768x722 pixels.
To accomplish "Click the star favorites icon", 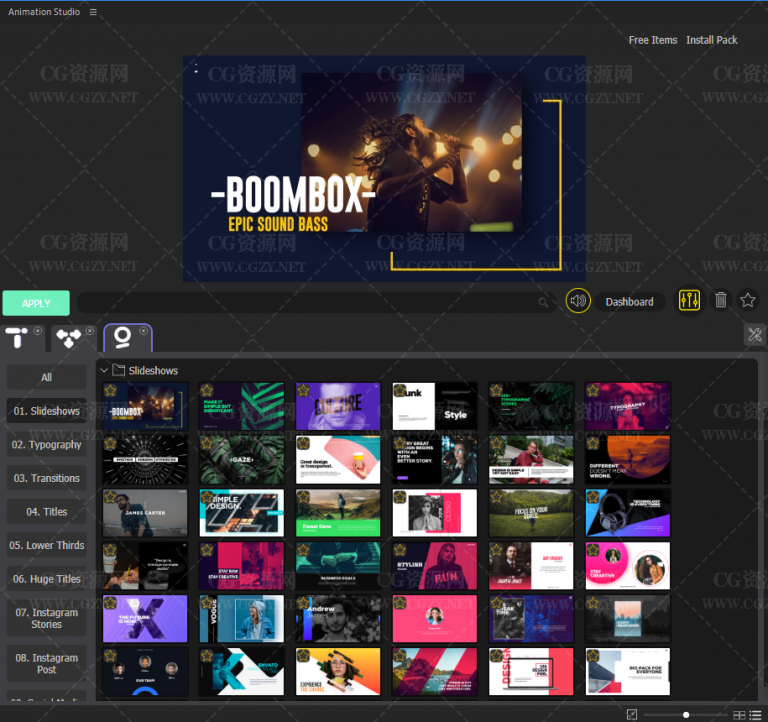I will tap(748, 300).
